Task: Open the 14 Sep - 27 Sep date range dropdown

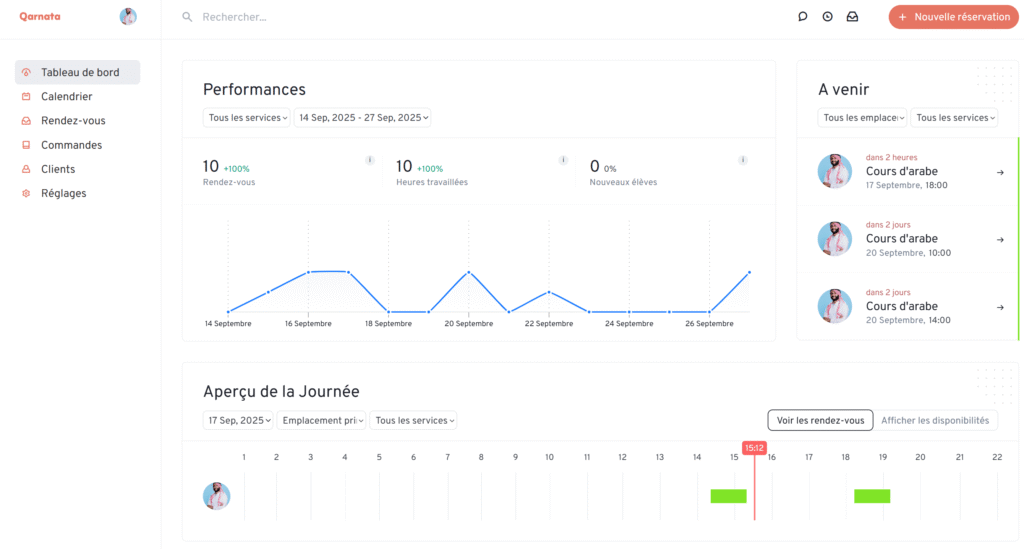Action: [x=362, y=118]
